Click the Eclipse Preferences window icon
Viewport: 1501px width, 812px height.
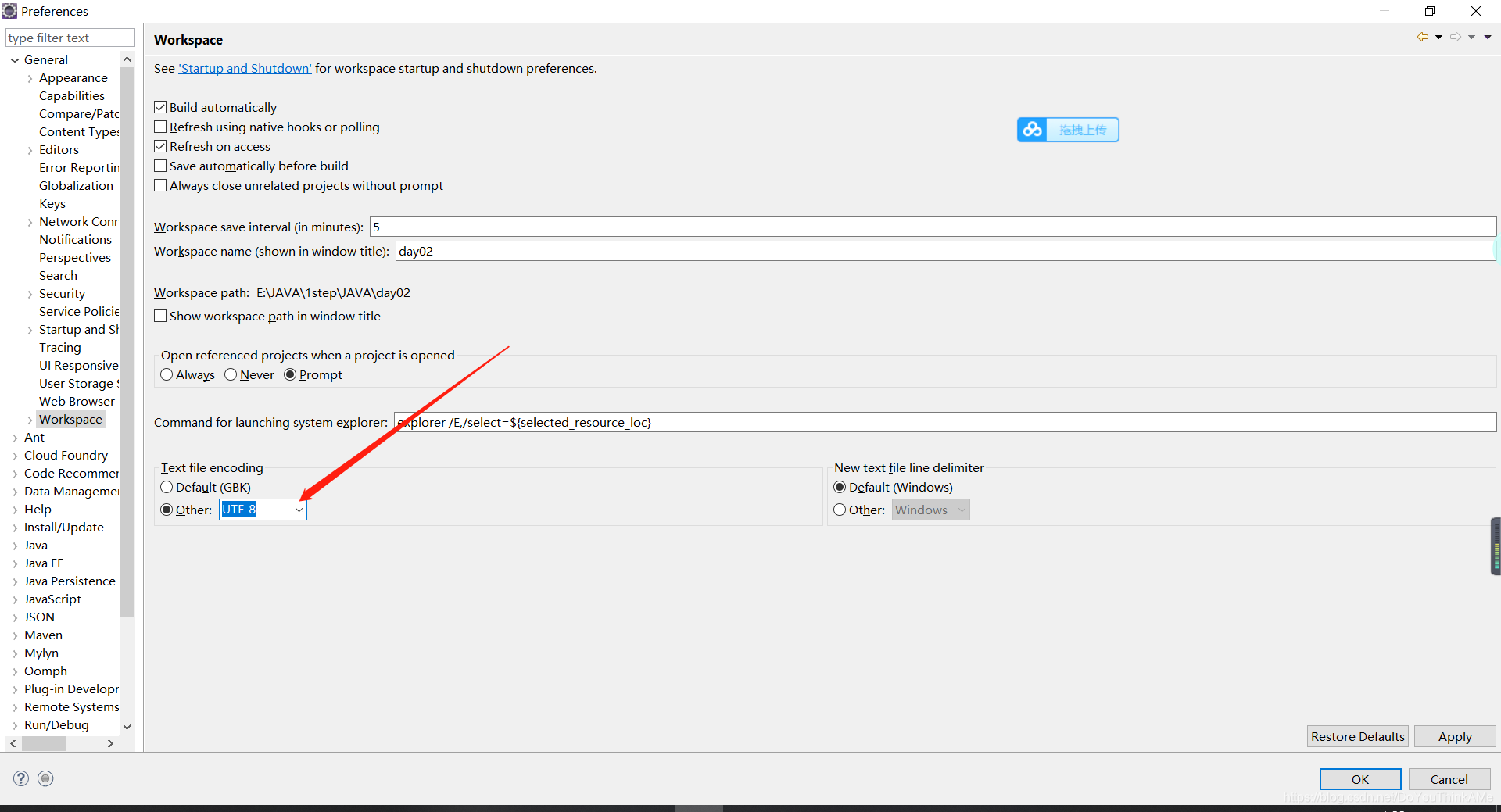point(9,11)
